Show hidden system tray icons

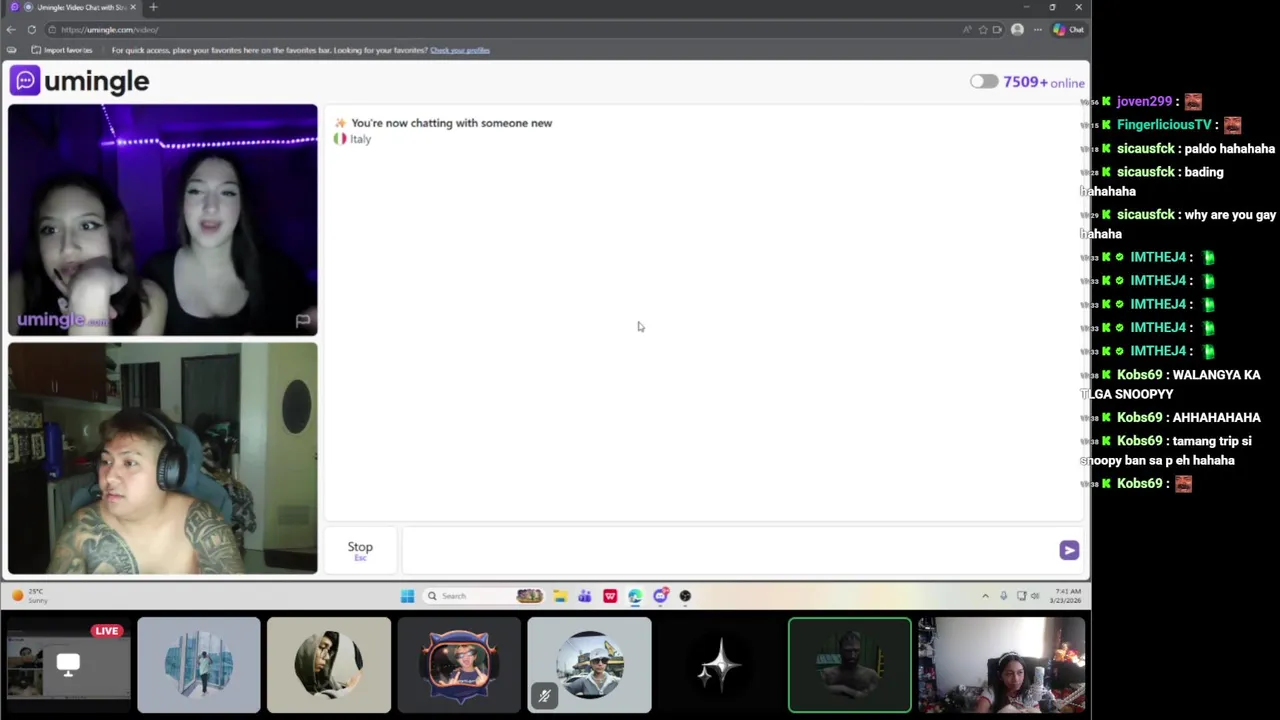(x=985, y=596)
